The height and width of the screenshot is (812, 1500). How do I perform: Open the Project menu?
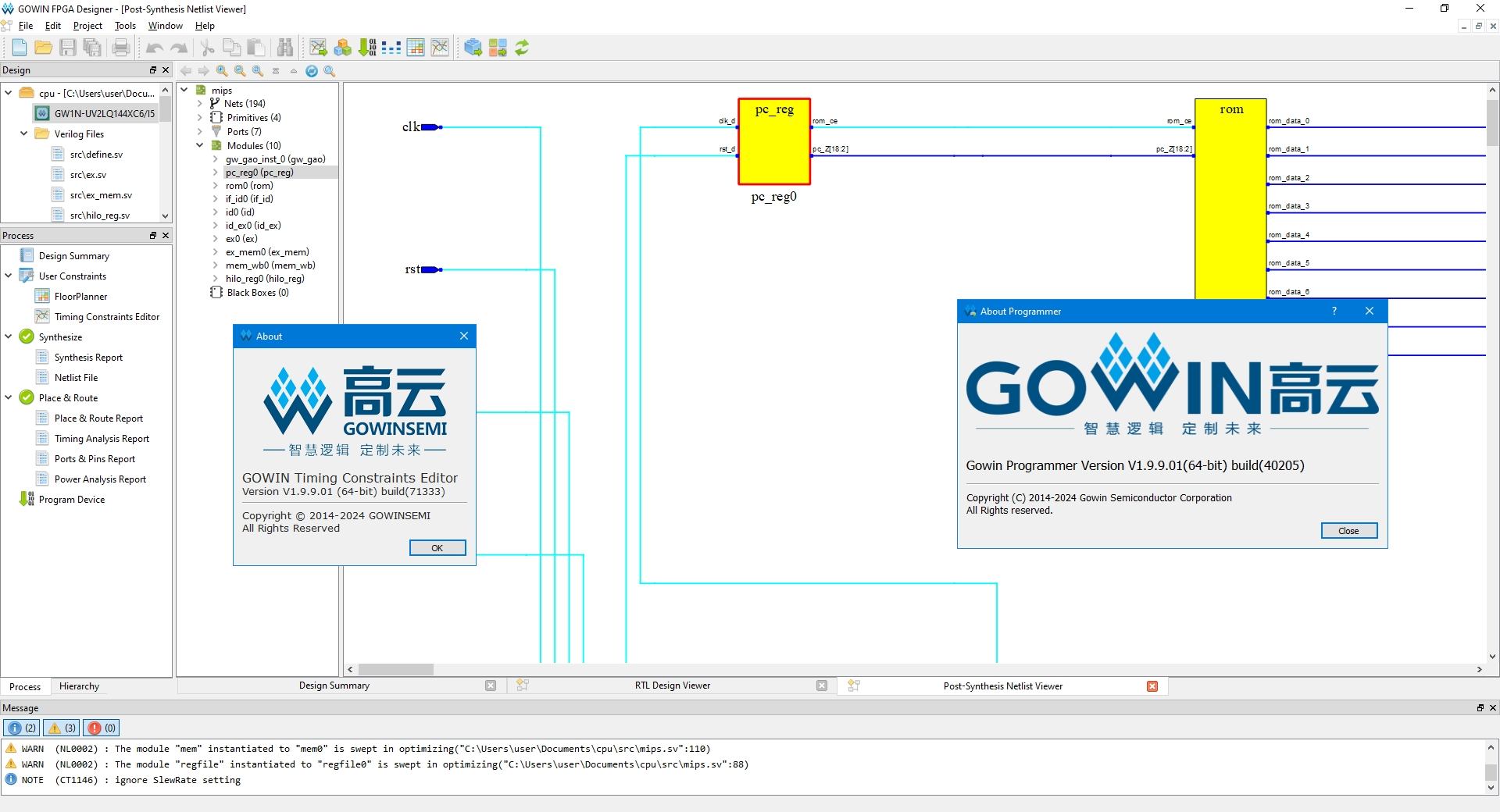point(87,26)
